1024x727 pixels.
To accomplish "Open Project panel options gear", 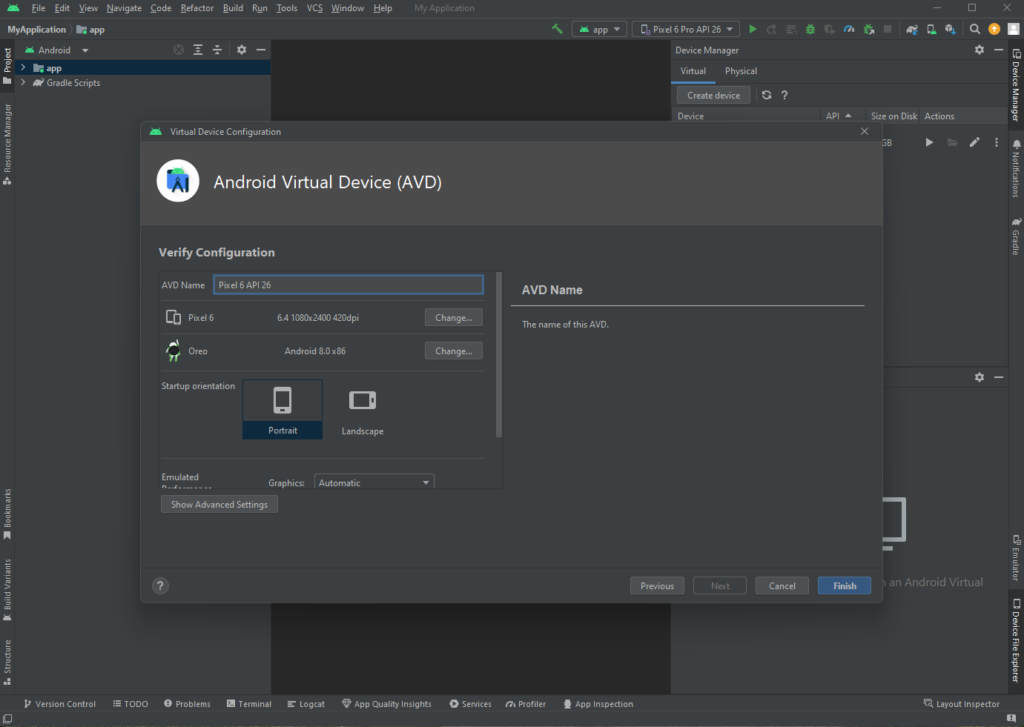I will tap(242, 50).
